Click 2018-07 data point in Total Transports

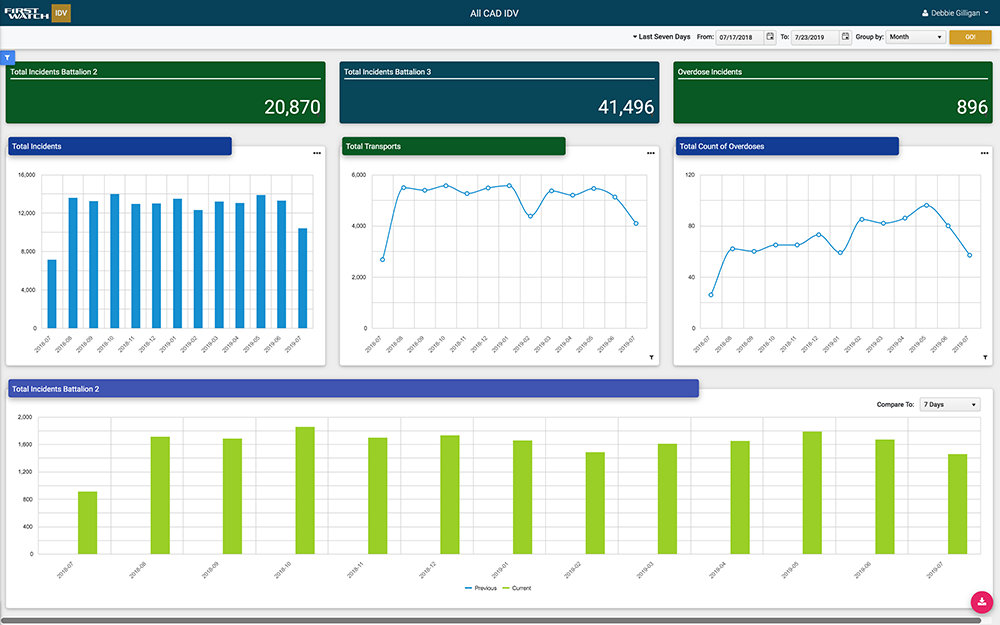coord(383,260)
